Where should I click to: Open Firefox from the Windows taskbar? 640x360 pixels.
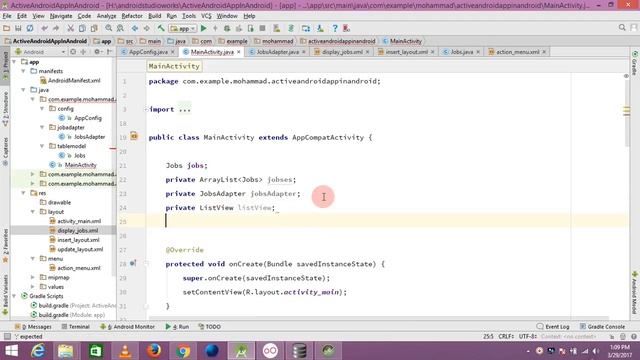[153, 351]
